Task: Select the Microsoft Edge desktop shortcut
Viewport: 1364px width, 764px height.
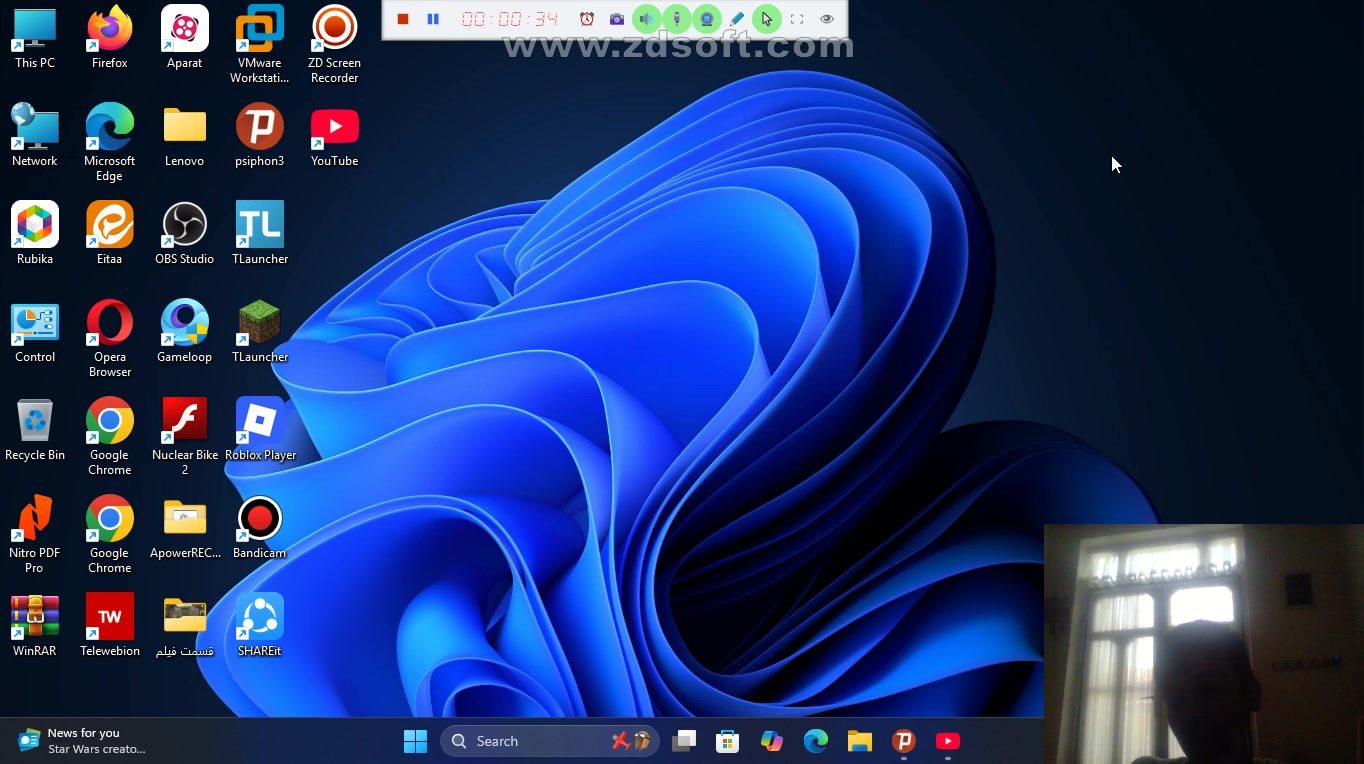Action: click(x=110, y=143)
